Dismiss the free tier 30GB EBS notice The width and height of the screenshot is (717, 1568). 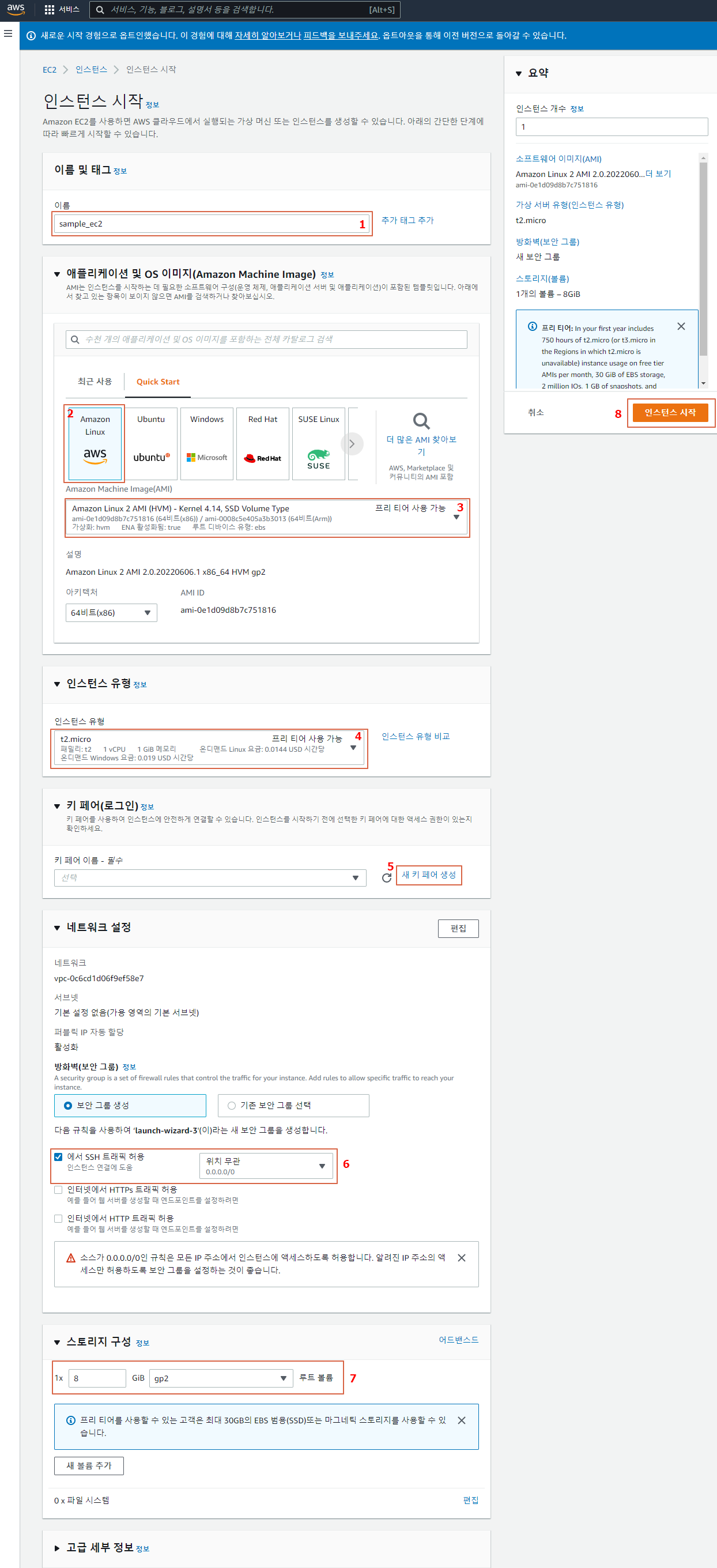[461, 1420]
